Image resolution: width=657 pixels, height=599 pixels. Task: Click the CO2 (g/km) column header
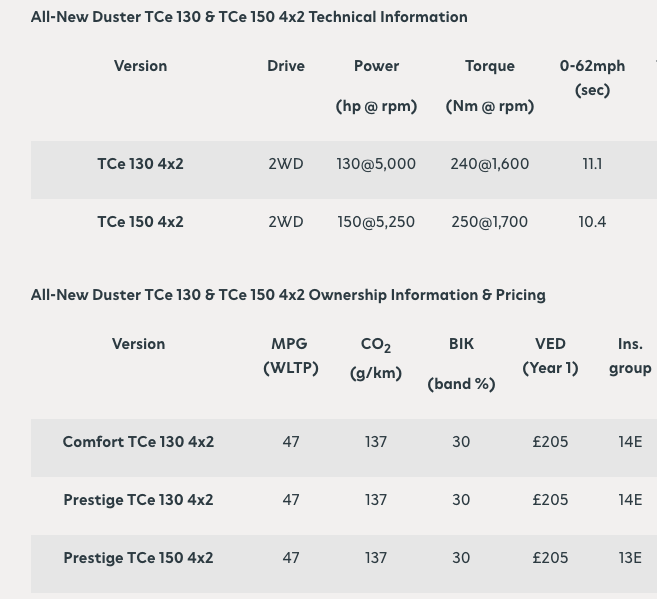376,358
